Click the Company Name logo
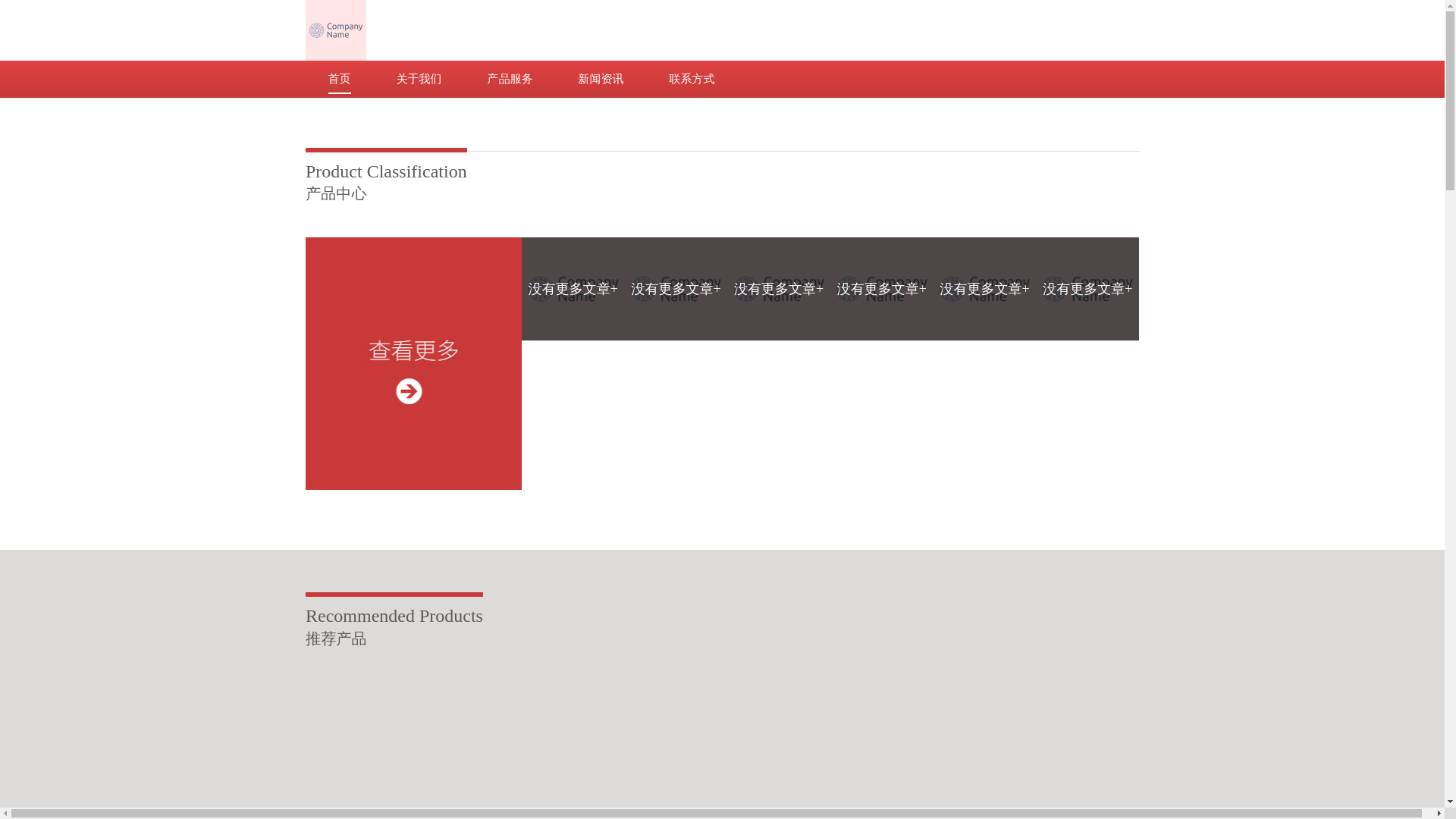 click(x=335, y=30)
